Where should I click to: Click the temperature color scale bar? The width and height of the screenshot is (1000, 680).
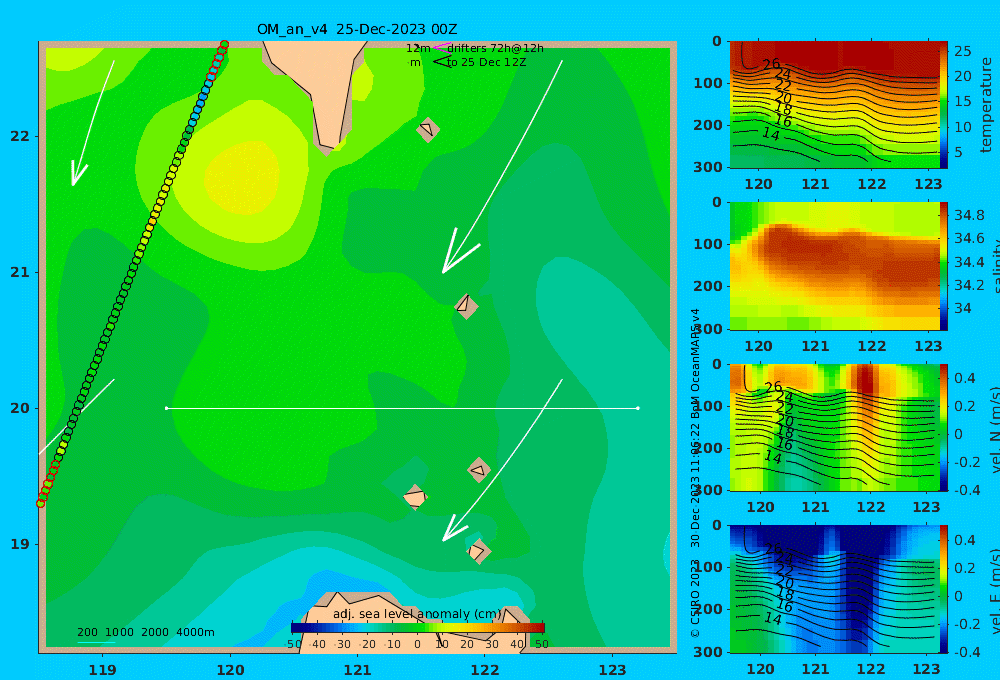(x=944, y=105)
